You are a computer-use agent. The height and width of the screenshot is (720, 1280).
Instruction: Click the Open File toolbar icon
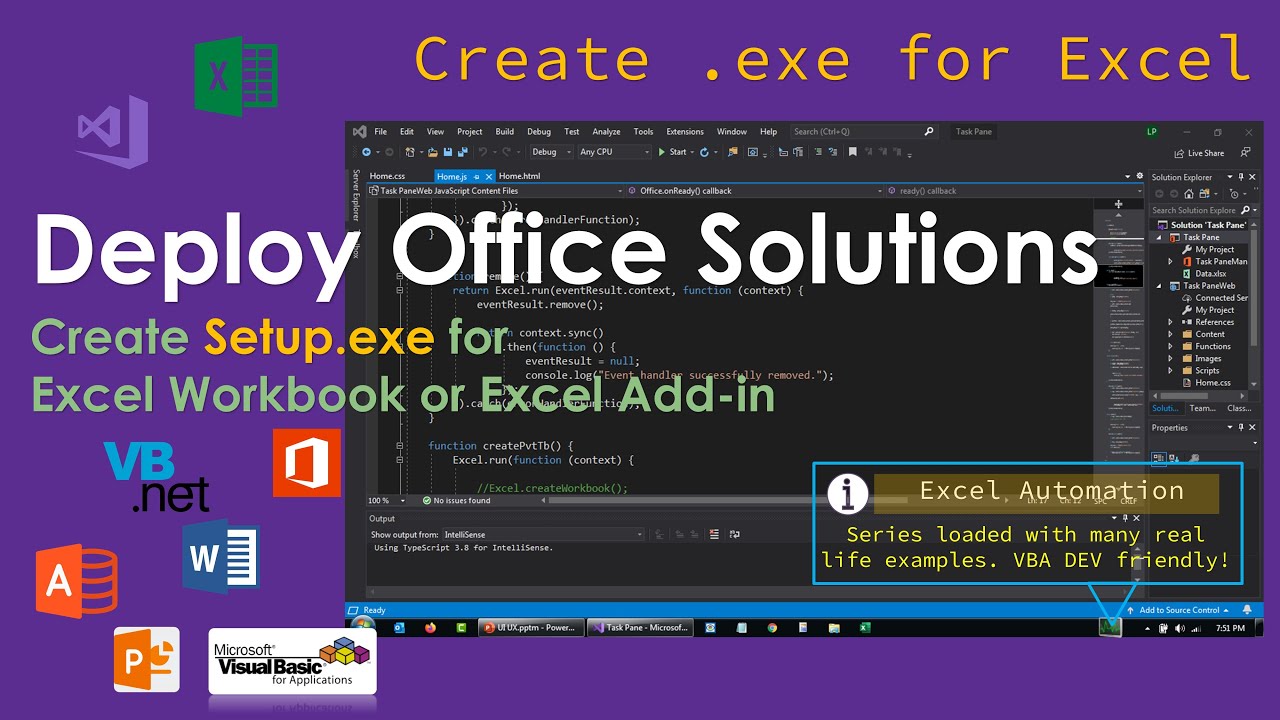click(435, 152)
